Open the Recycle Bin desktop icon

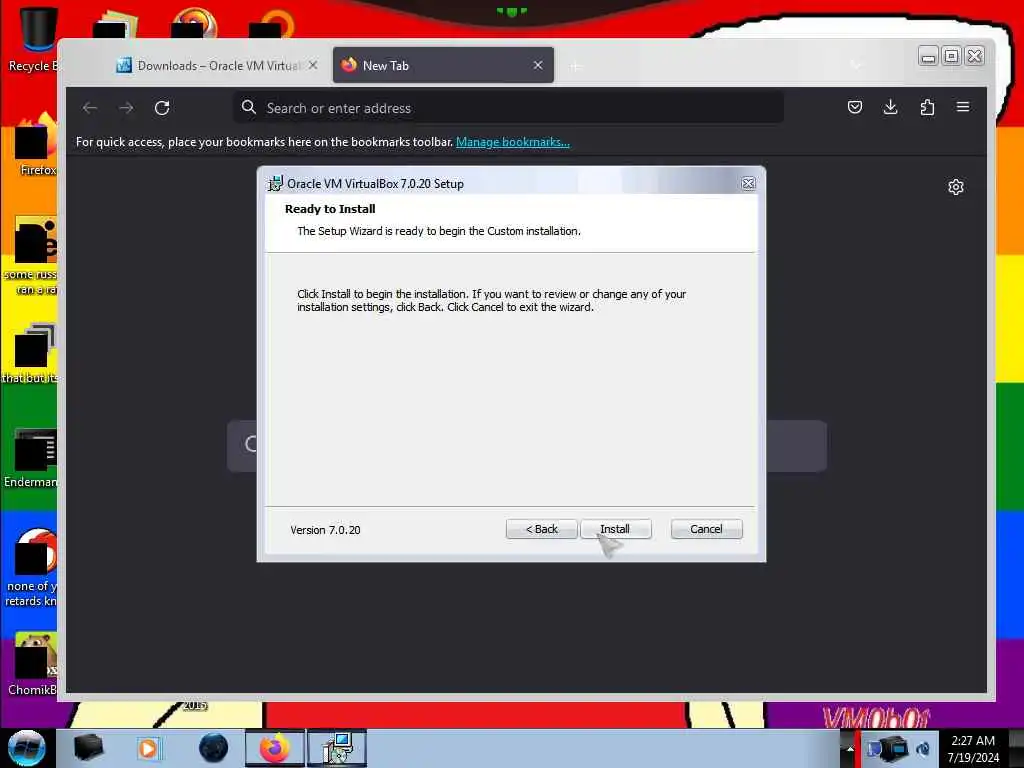click(x=33, y=39)
